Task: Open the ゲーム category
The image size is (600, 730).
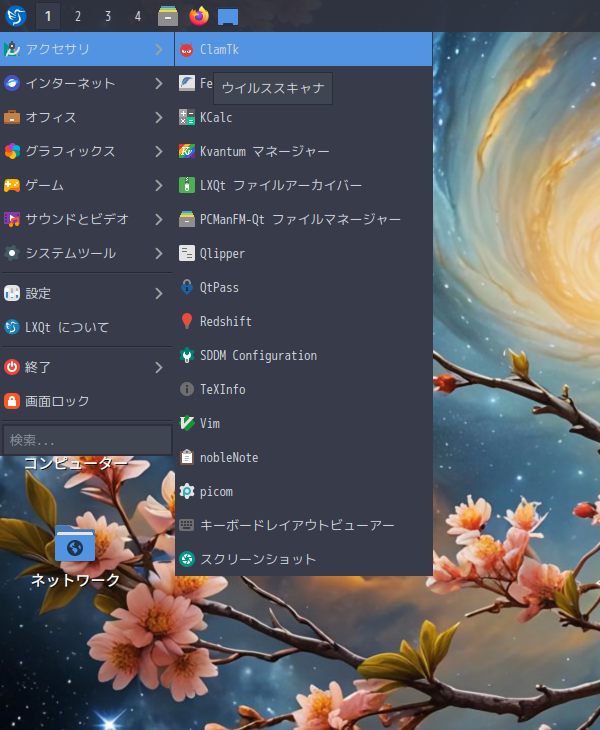Action: point(87,185)
